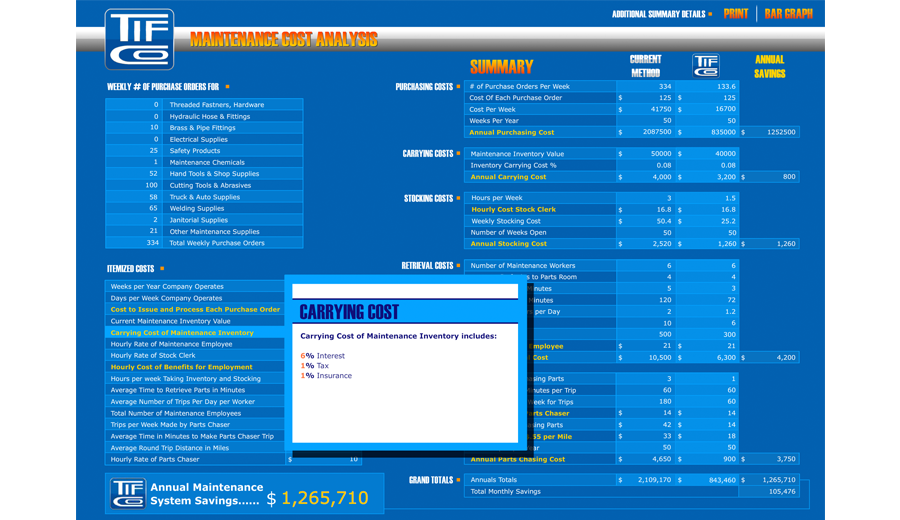900x520 pixels.
Task: Click the Hourly Rate of Parts Chaser value field
Action: pyautogui.click(x=324, y=459)
